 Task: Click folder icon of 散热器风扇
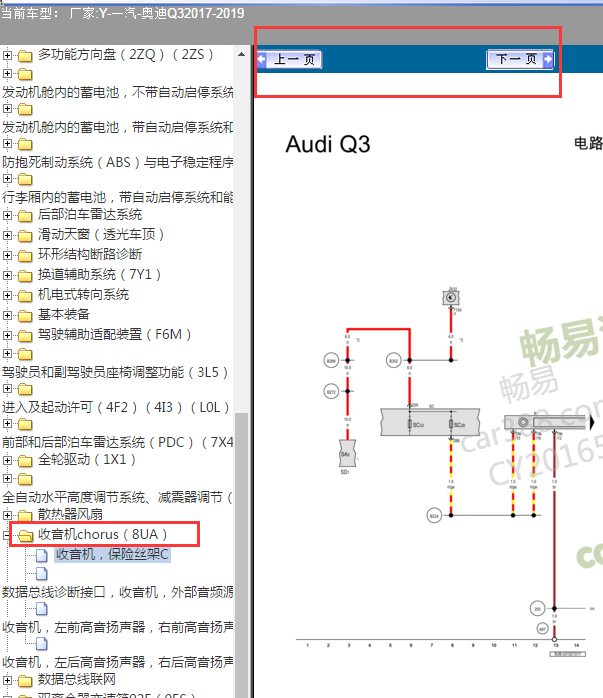point(25,516)
